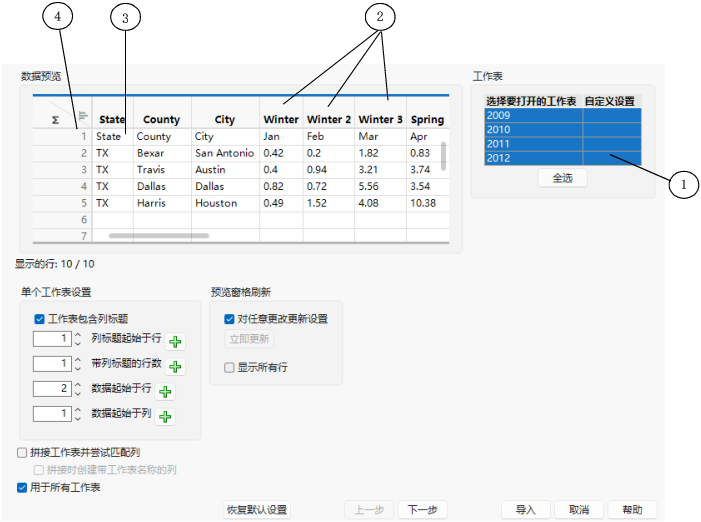Click green plus beside 数据起始于列

pos(165,417)
